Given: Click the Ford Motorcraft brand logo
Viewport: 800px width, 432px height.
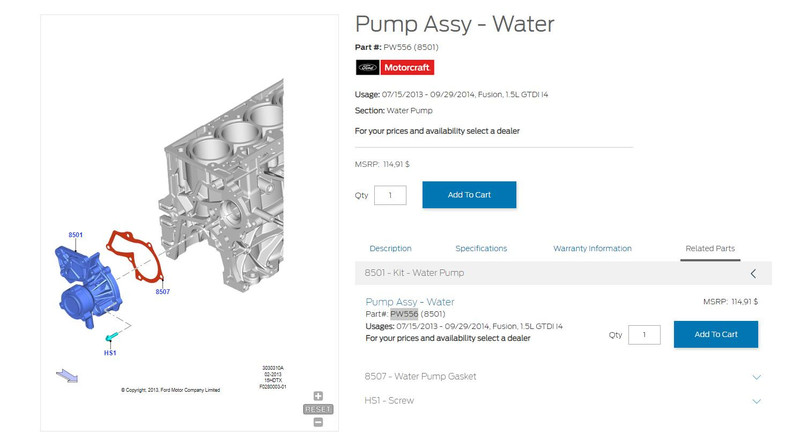Looking at the screenshot, I should [394, 68].
